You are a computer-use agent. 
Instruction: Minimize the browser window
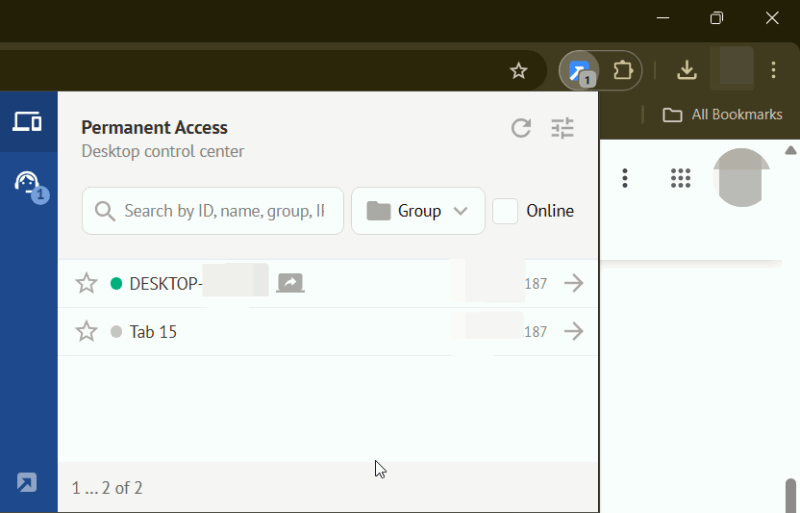(663, 18)
